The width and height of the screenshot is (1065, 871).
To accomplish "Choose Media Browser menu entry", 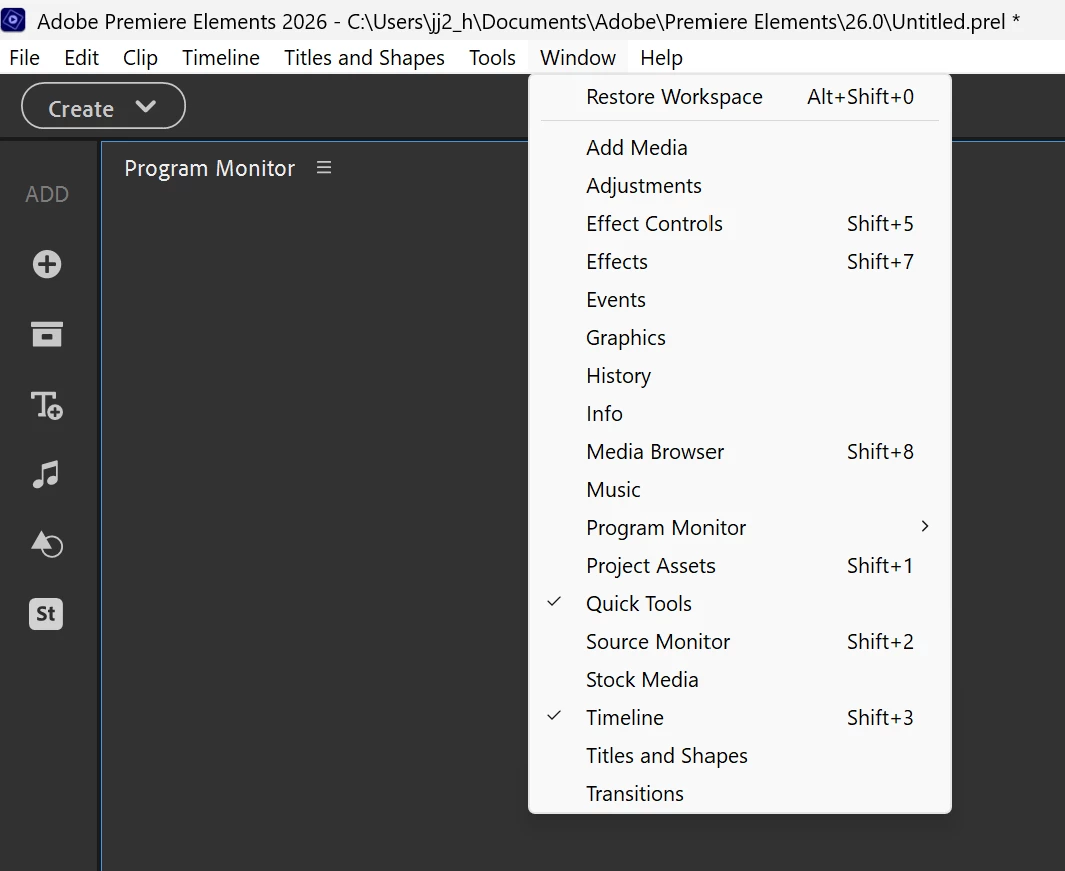I will point(740,452).
